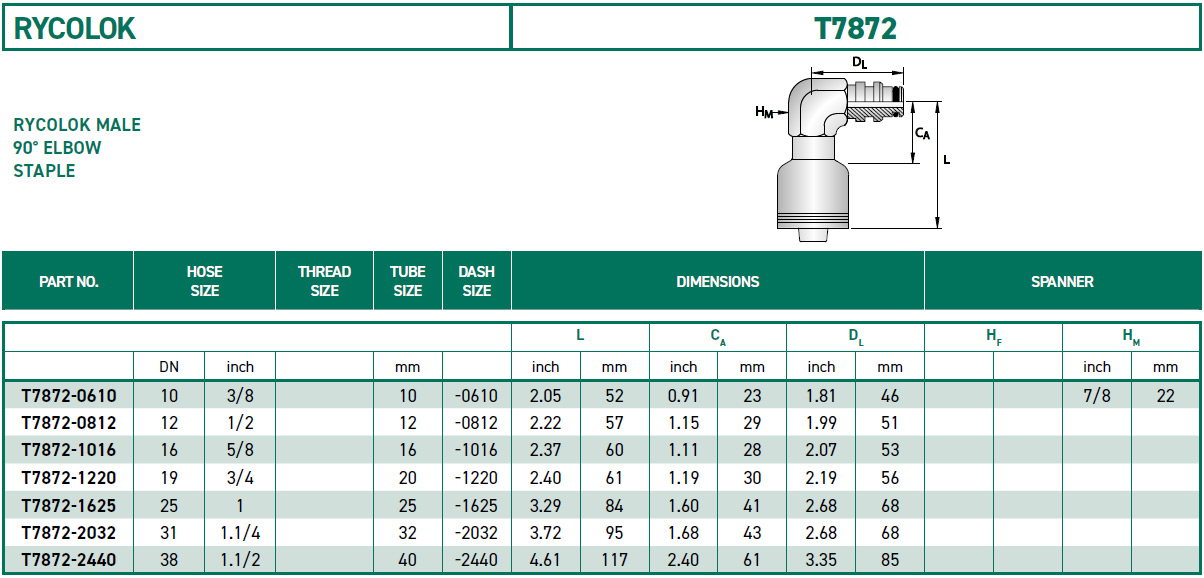Click dash size -1625 cell
1204x578 pixels.
coord(477,505)
